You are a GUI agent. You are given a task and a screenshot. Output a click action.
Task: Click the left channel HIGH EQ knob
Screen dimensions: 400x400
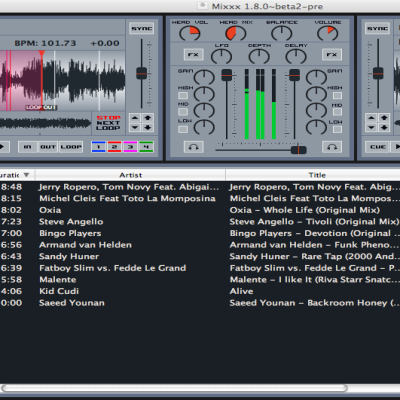204,94
